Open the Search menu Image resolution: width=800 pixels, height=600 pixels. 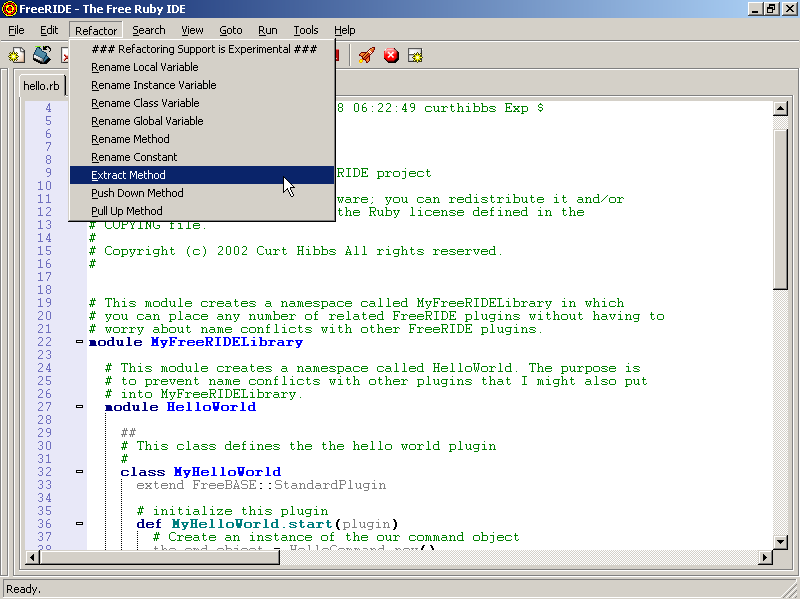(149, 31)
